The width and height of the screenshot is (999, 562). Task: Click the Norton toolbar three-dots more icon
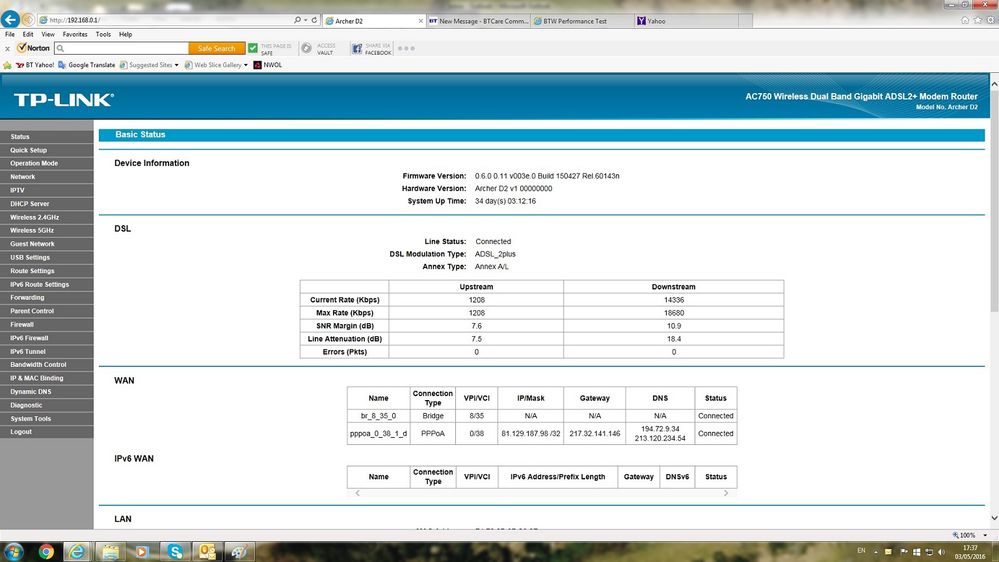[x=406, y=48]
